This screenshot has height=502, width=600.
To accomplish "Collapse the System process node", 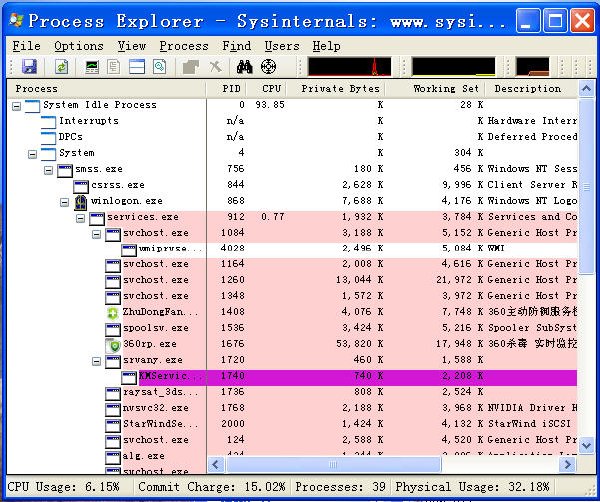I will 33,154.
